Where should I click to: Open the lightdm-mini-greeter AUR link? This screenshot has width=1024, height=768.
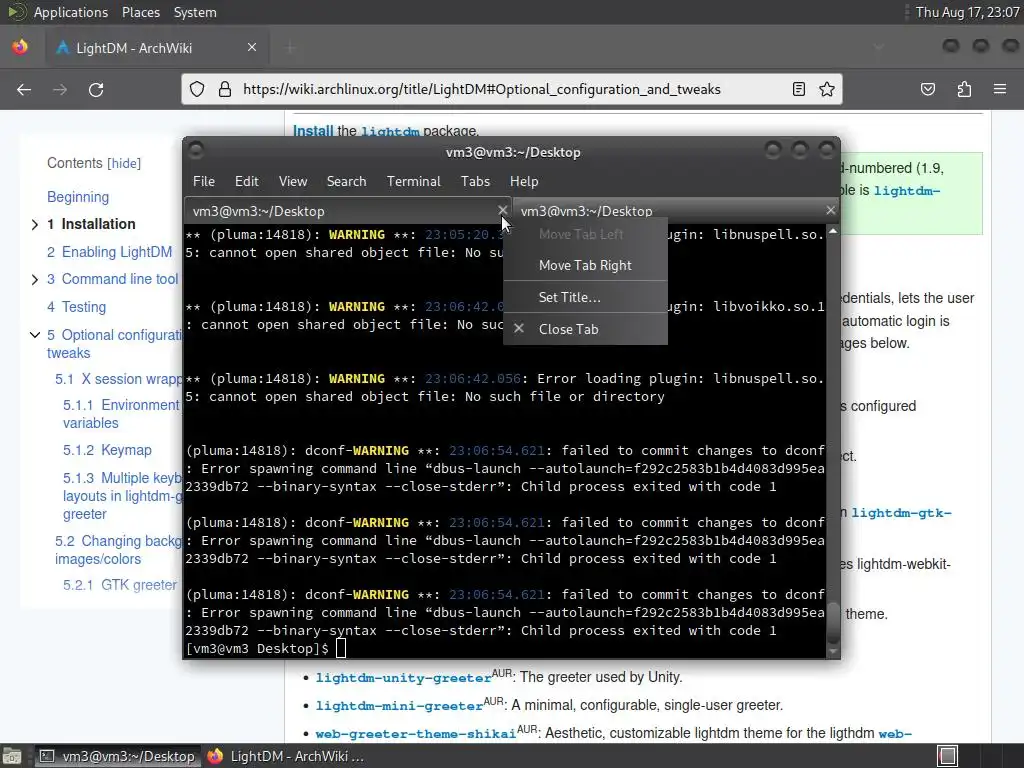pyautogui.click(x=399, y=706)
